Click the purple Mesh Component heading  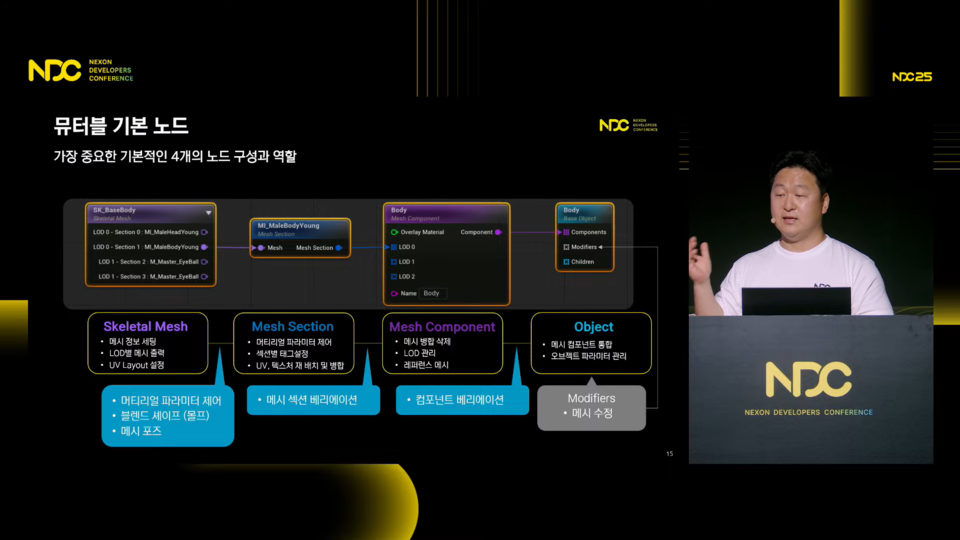point(442,327)
